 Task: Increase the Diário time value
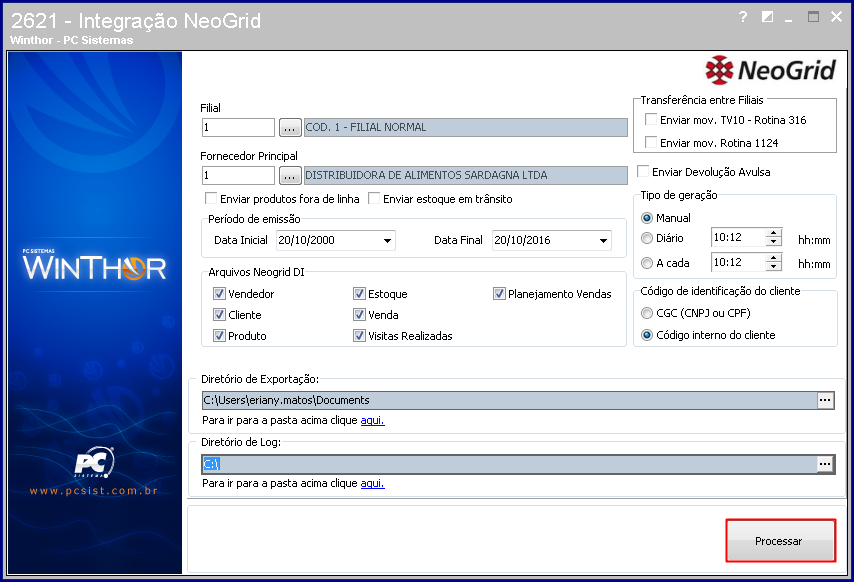773,233
